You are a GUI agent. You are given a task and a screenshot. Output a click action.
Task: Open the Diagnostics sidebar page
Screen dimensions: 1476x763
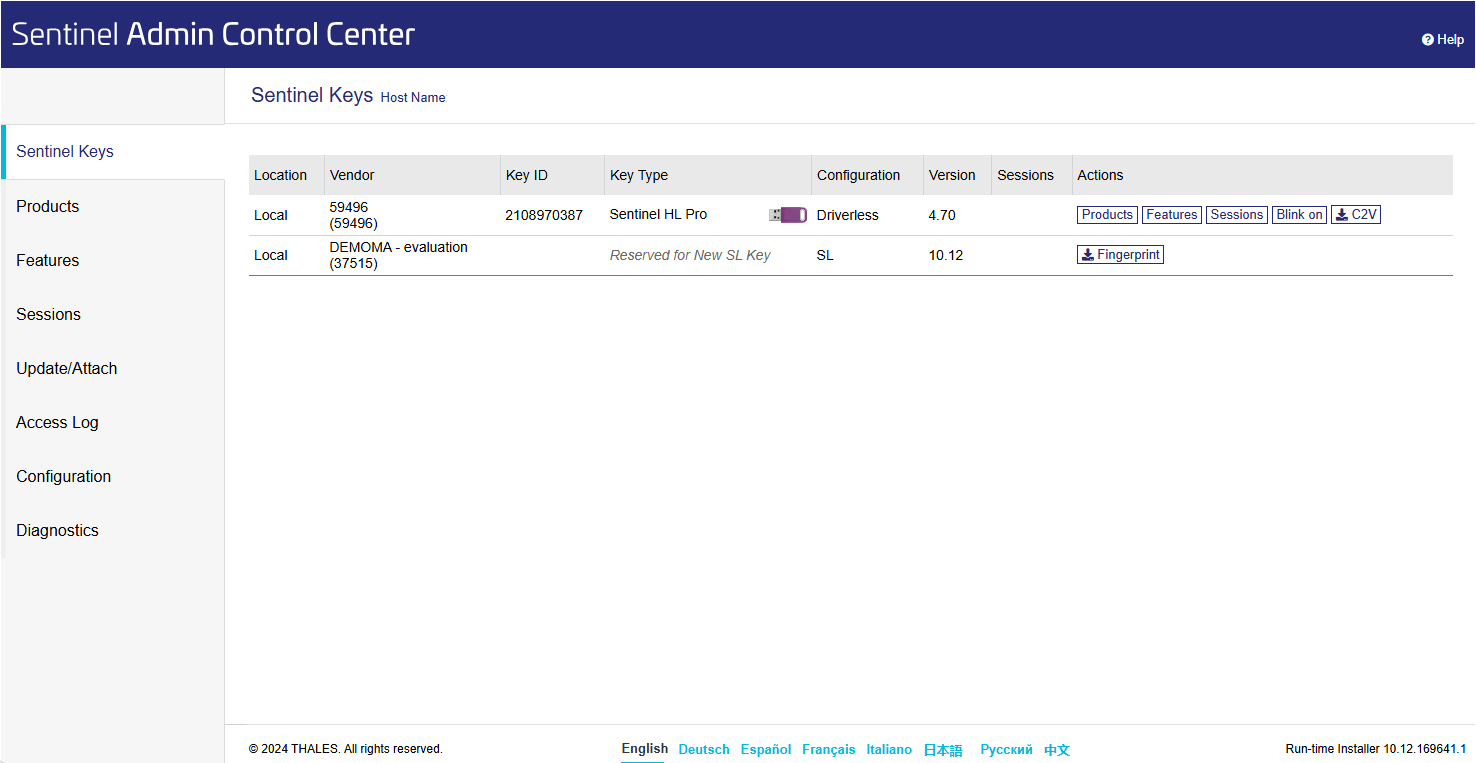[113, 530]
